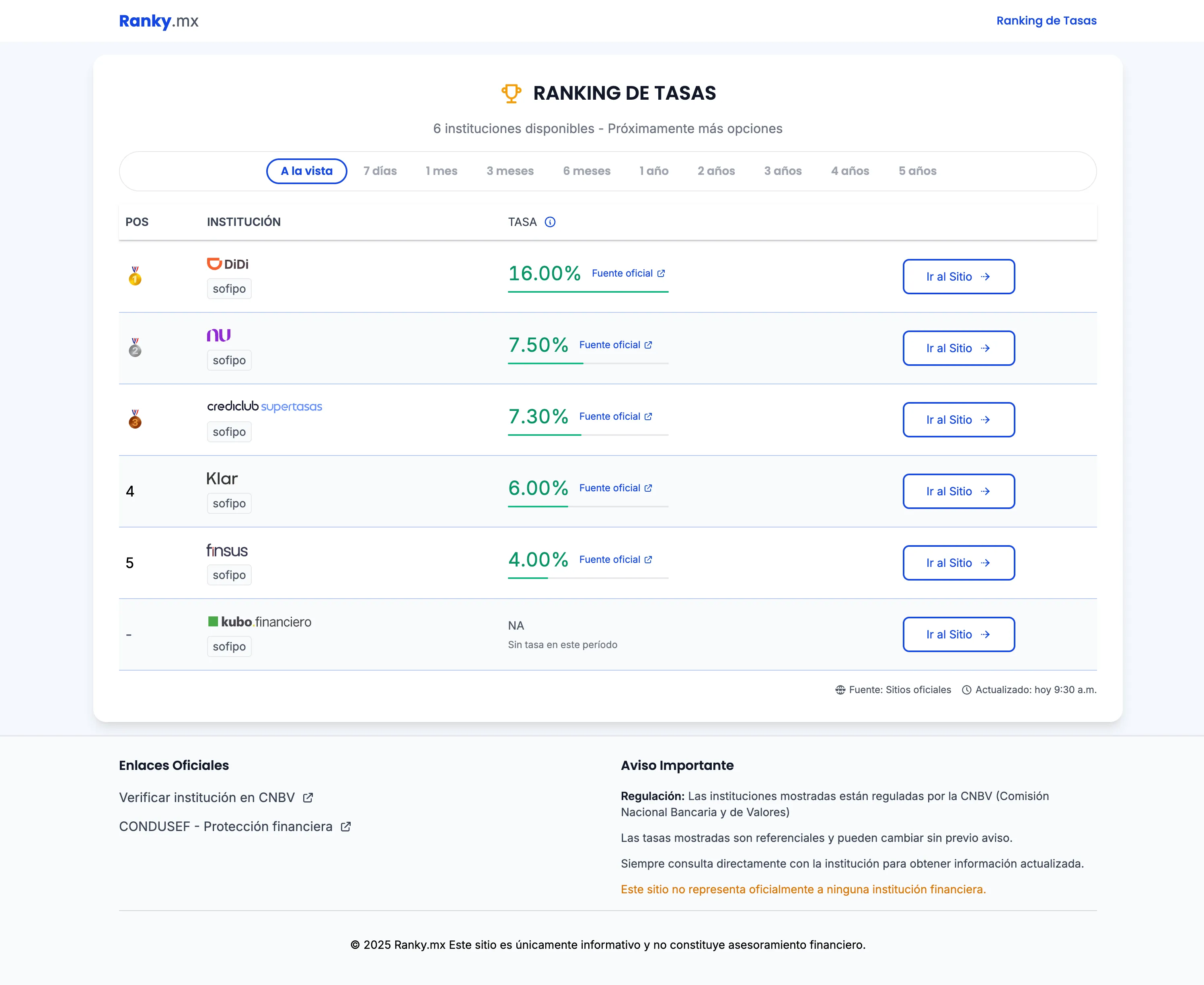The height and width of the screenshot is (985, 1204).
Task: Click the Klar logo
Action: coord(222,478)
